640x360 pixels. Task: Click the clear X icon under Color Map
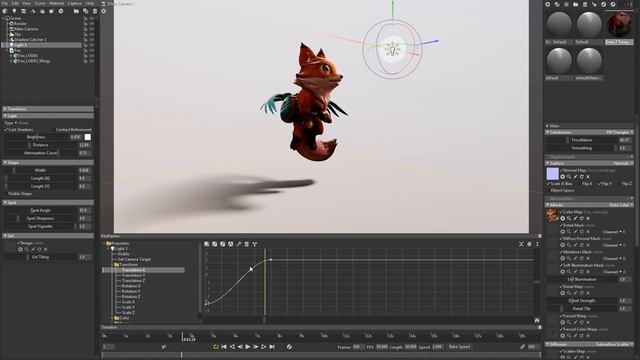point(588,218)
